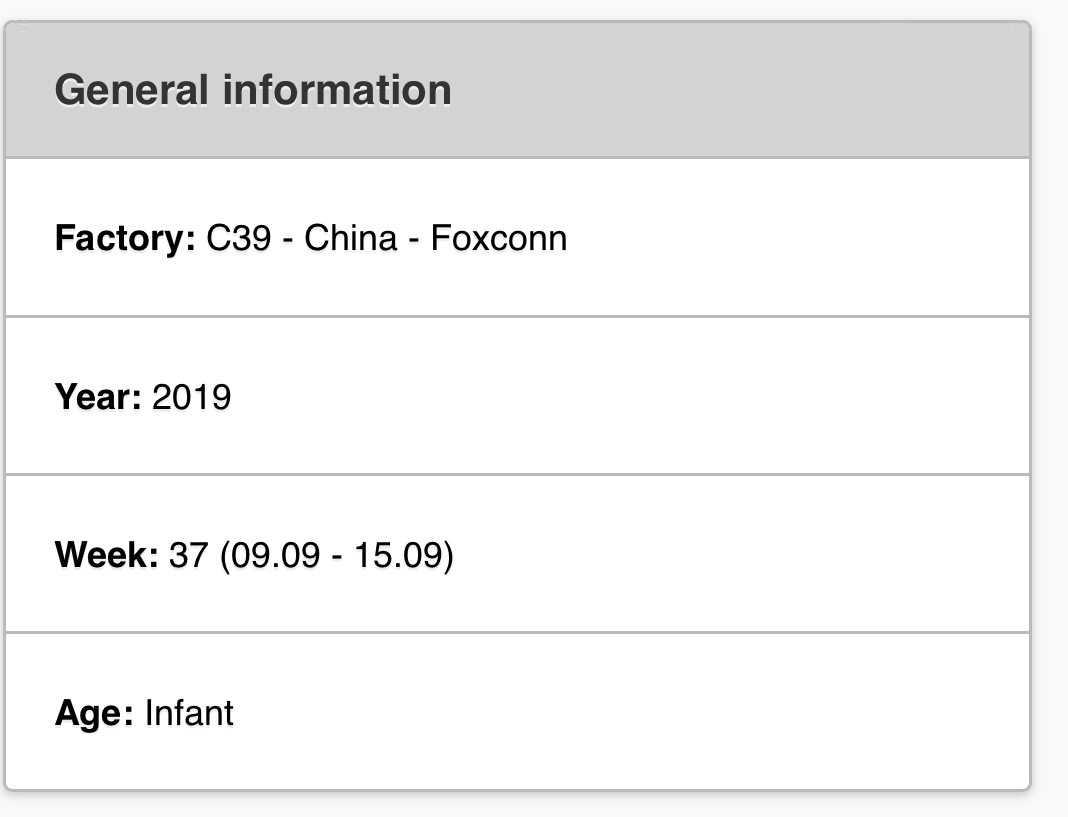Viewport: 1068px width, 817px height.
Task: Select the C39 factory code text
Action: click(x=238, y=238)
